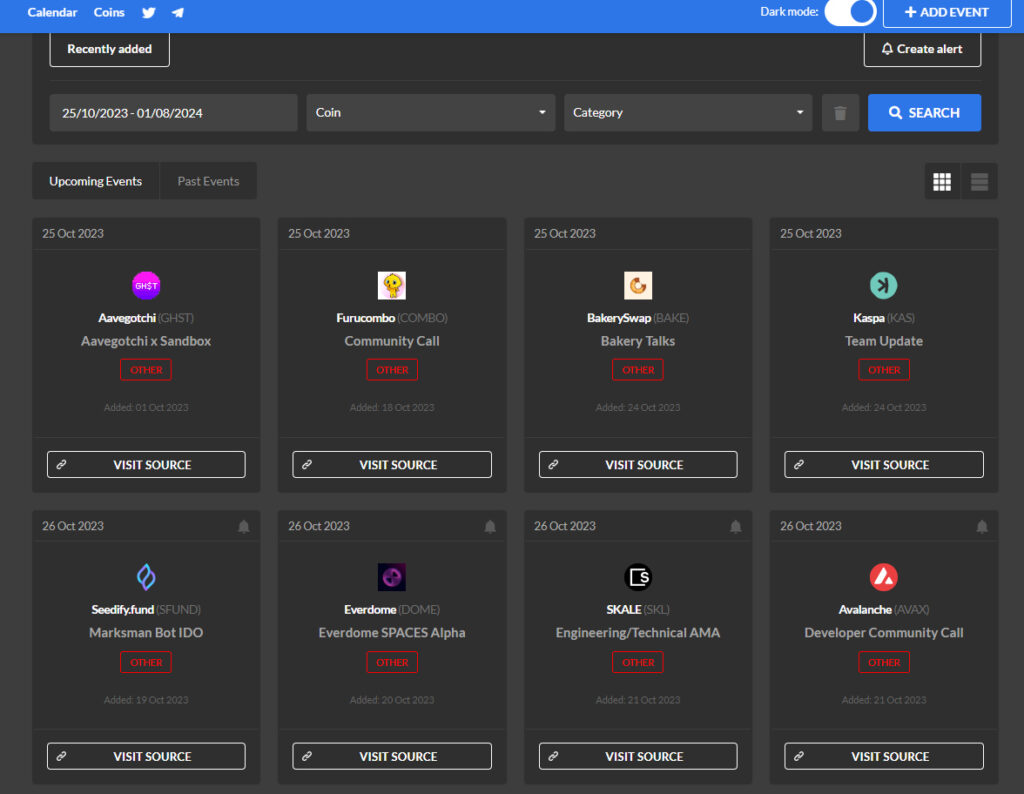
Task: Set alert bell on Seedify.fund event
Action: [244, 526]
